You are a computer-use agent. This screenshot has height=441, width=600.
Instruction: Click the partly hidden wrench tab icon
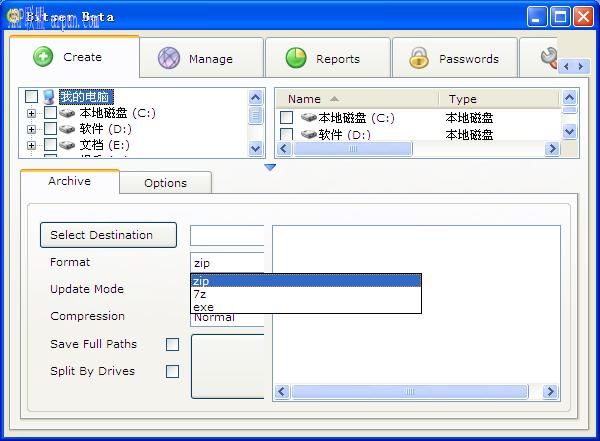pos(549,57)
